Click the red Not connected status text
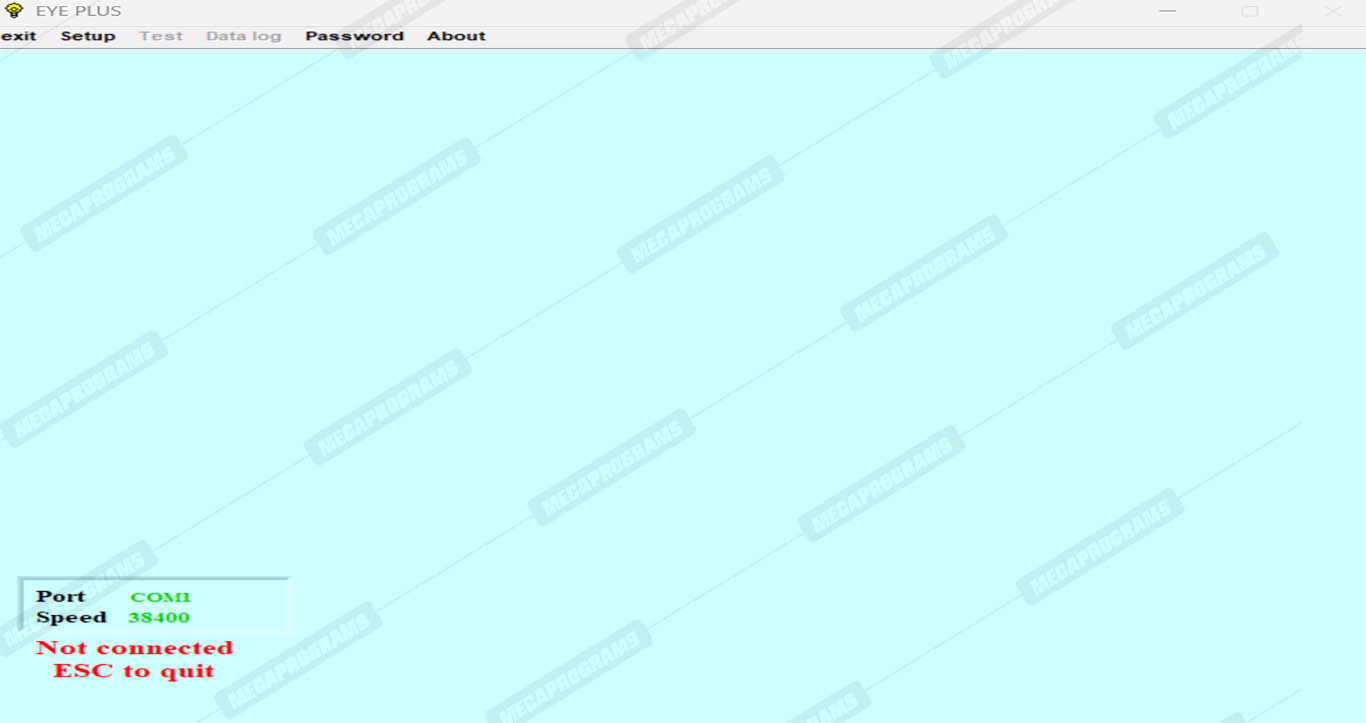The height and width of the screenshot is (723, 1366). click(134, 648)
